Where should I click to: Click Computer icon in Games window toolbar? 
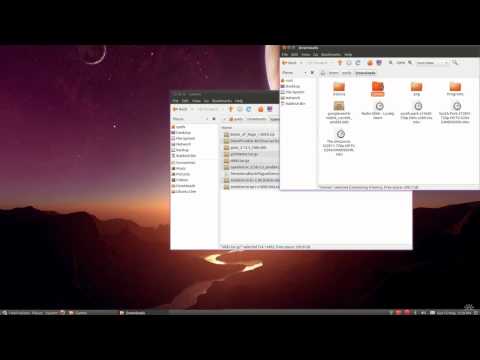click(x=270, y=109)
